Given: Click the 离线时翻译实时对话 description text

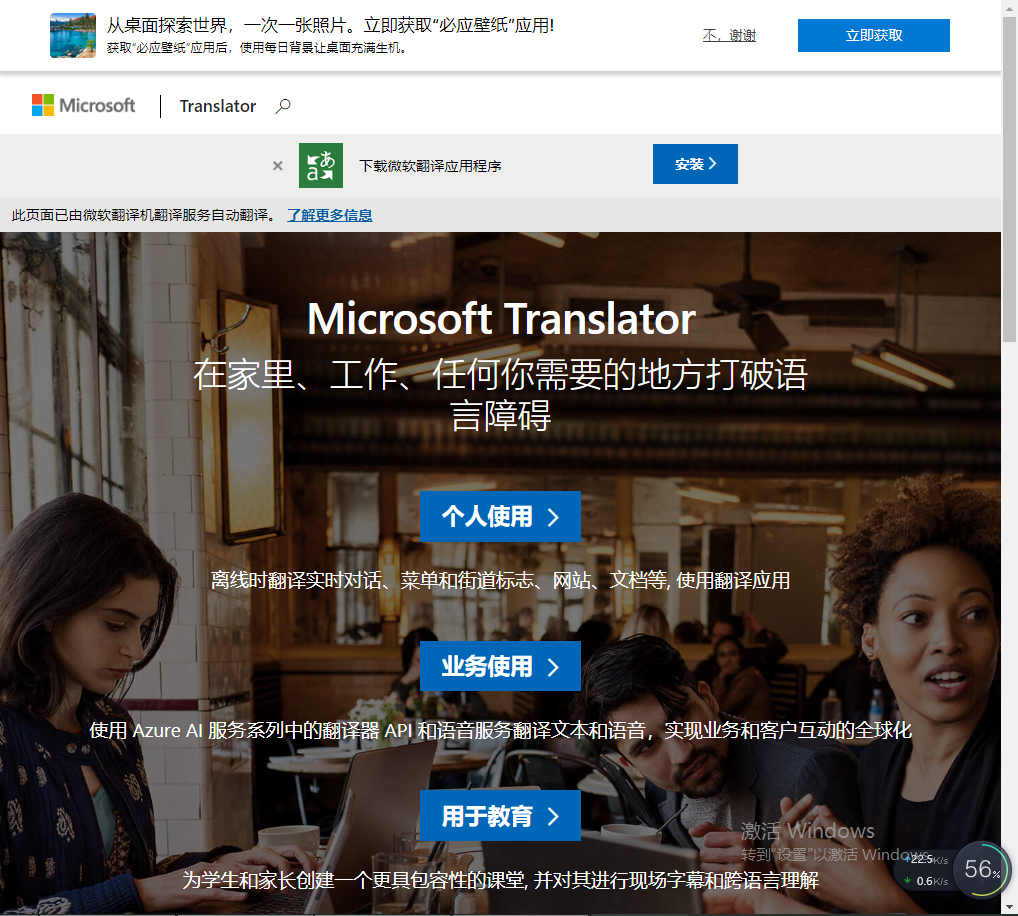Looking at the screenshot, I should [500, 580].
